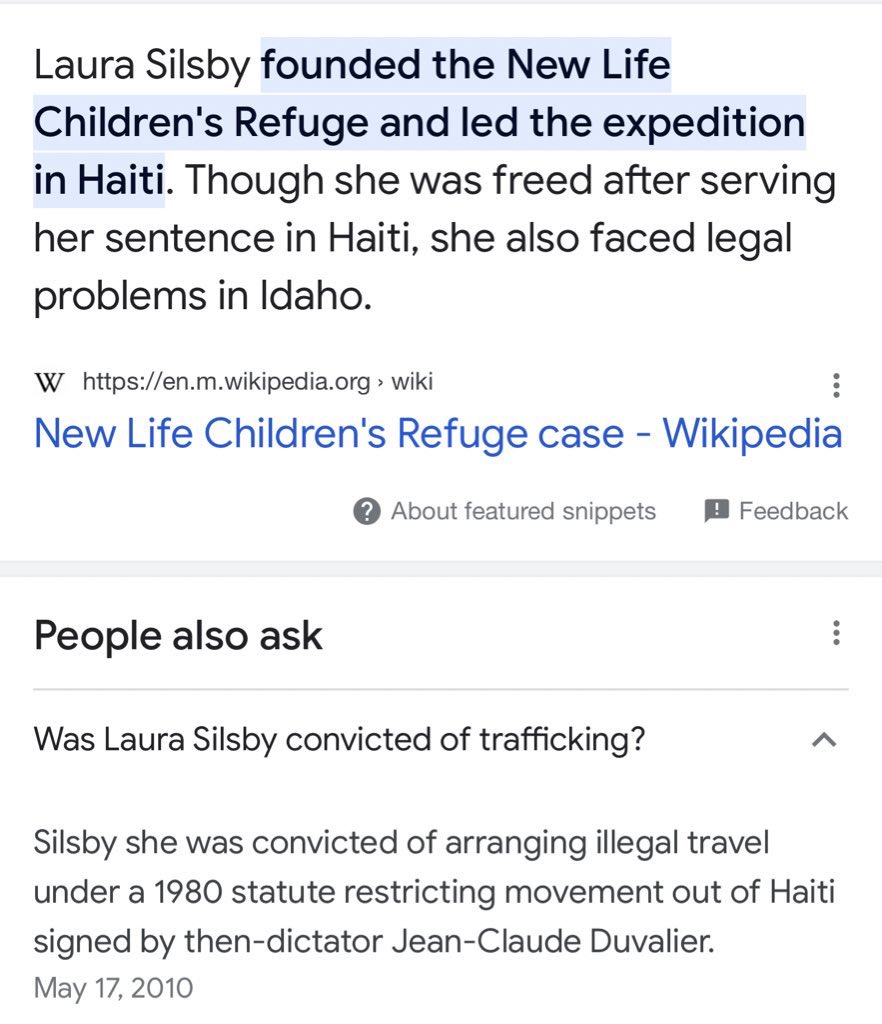
Task: Click the Wikipedia W favicon
Action: [x=49, y=382]
